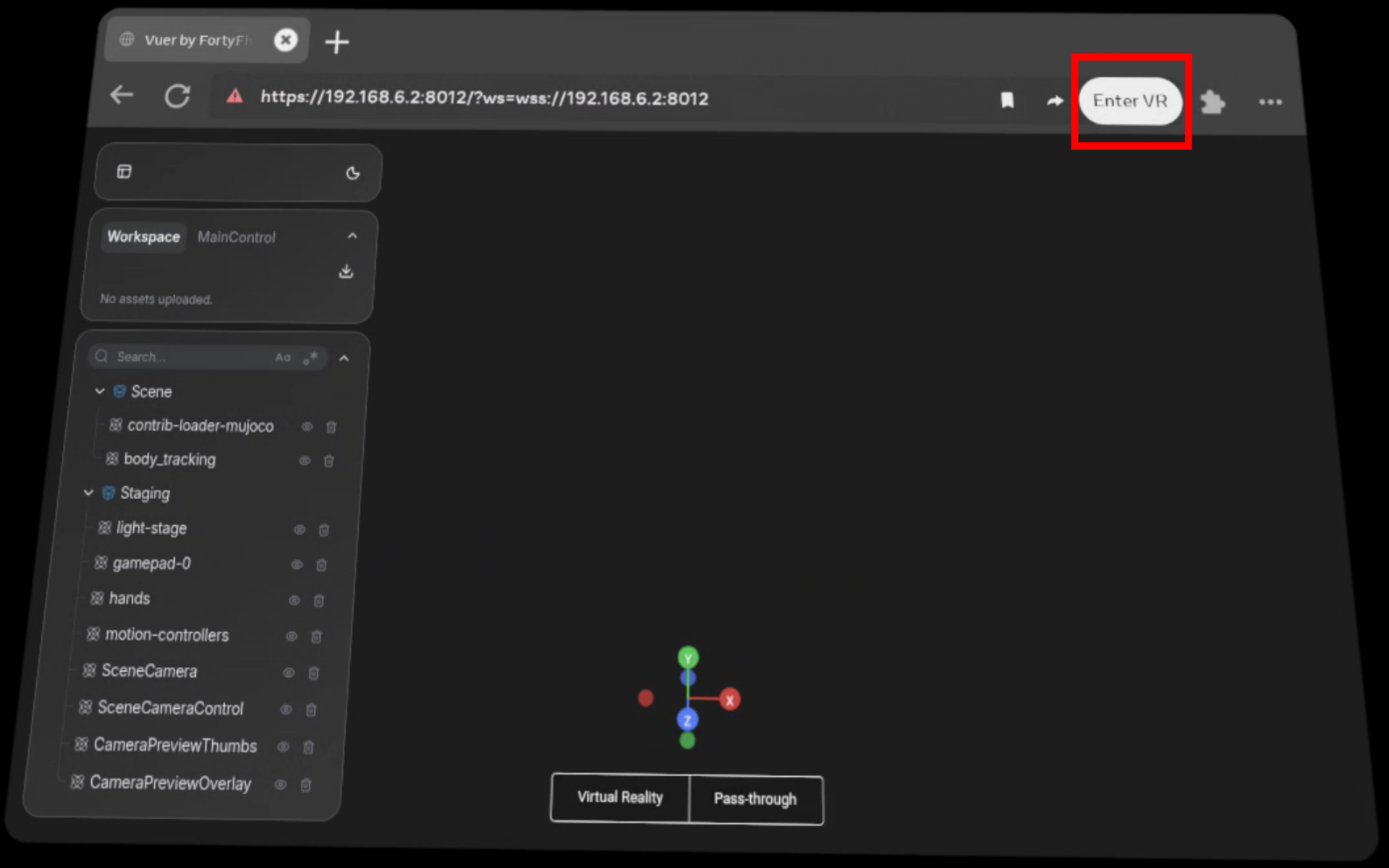This screenshot has width=1389, height=868.
Task: Switch to the MainControl tab
Action: click(x=236, y=237)
